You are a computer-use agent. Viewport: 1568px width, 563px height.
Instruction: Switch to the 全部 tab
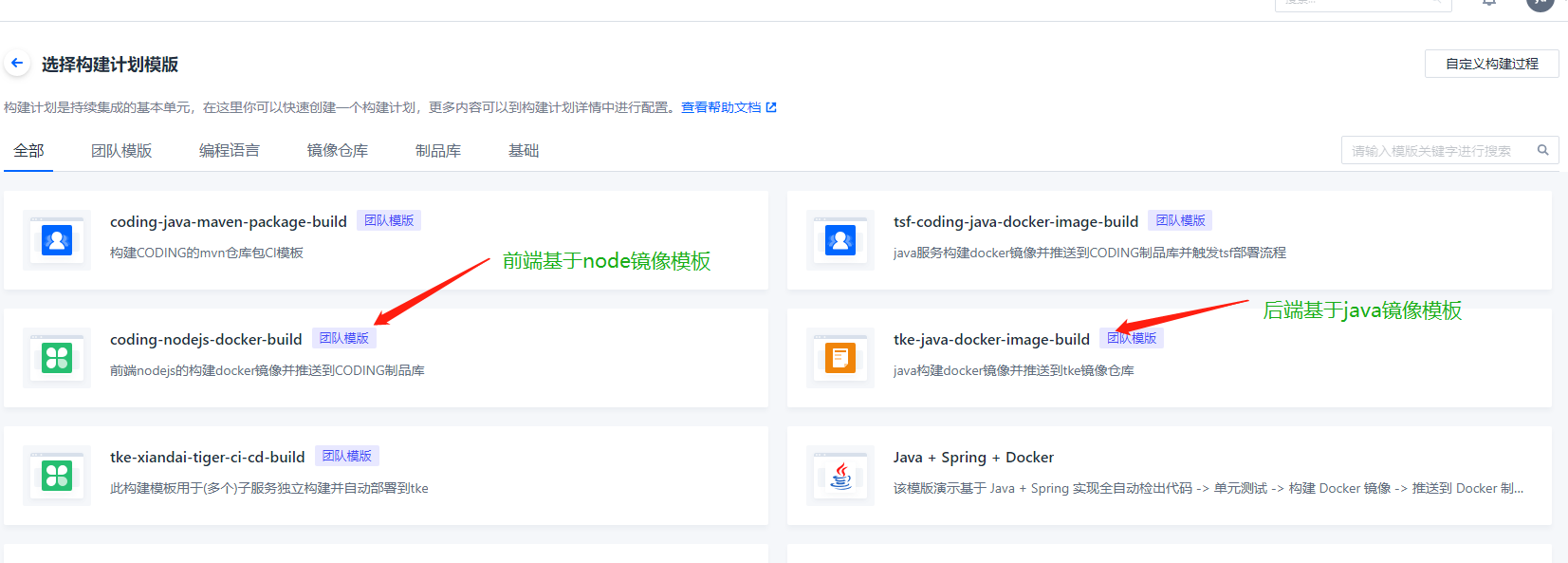click(28, 150)
